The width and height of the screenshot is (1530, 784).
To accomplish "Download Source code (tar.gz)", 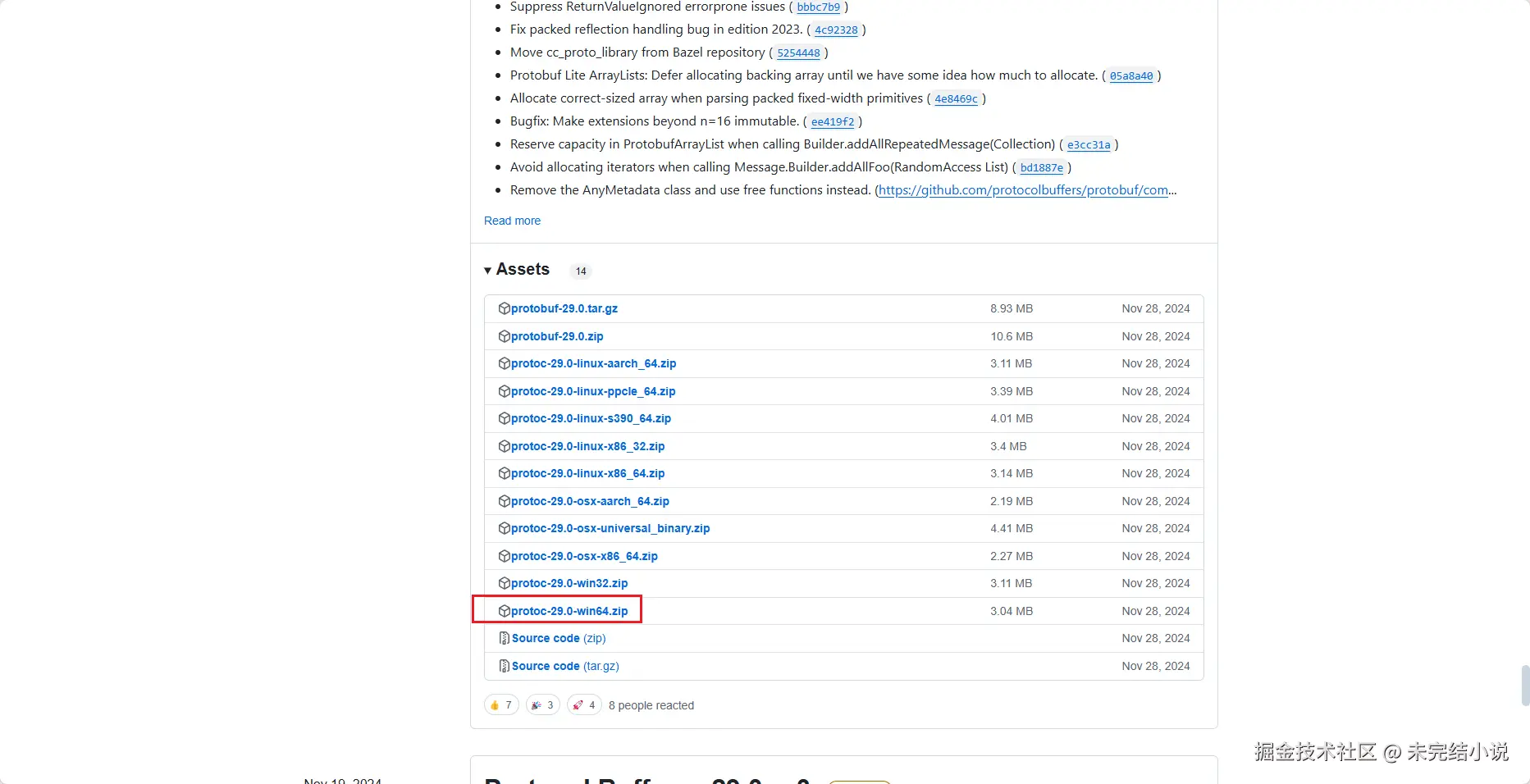I will 565,666.
